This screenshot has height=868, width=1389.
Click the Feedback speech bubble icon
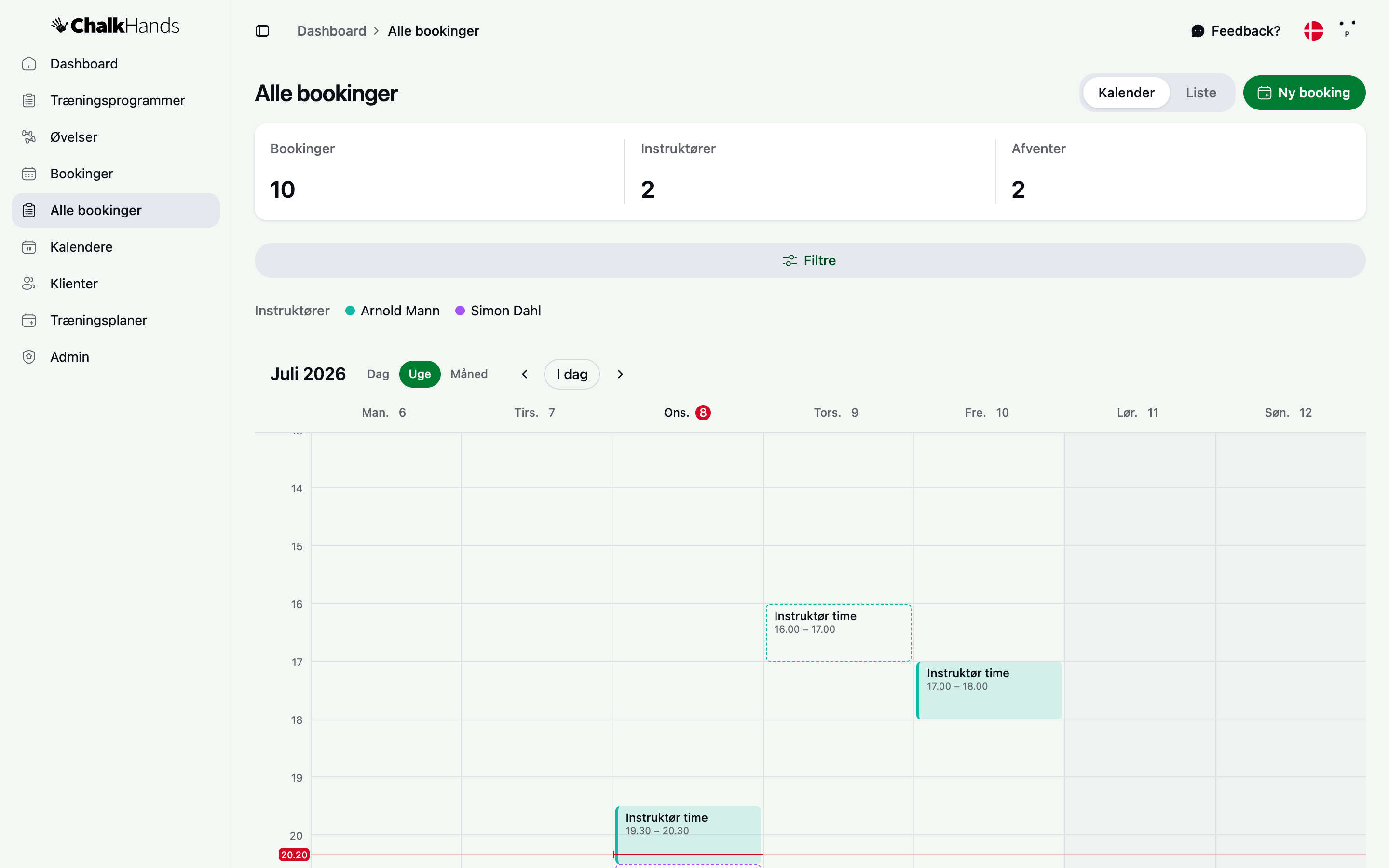pos(1198,31)
